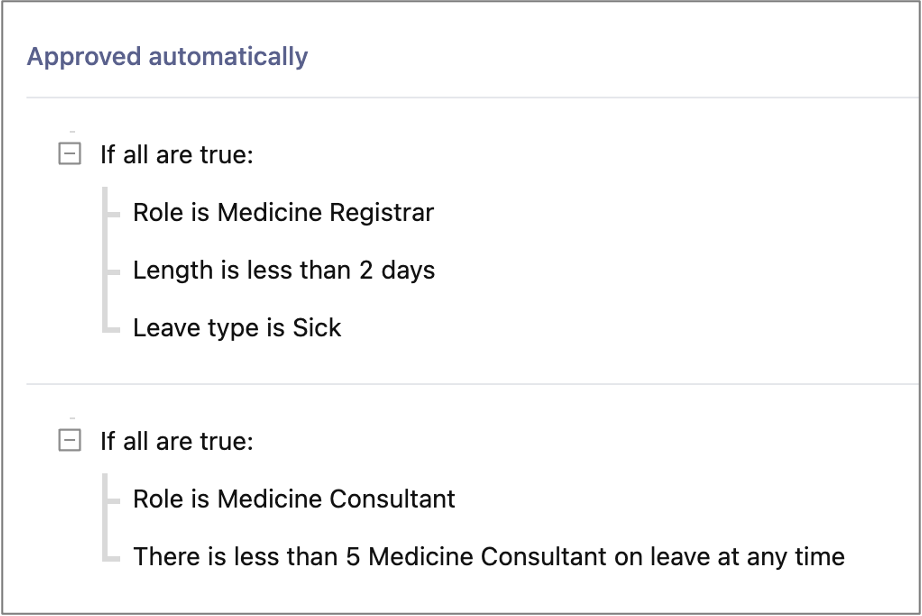Screen dimensions: 922x616
Task: Click the '2 days' length value
Action: (x=397, y=270)
